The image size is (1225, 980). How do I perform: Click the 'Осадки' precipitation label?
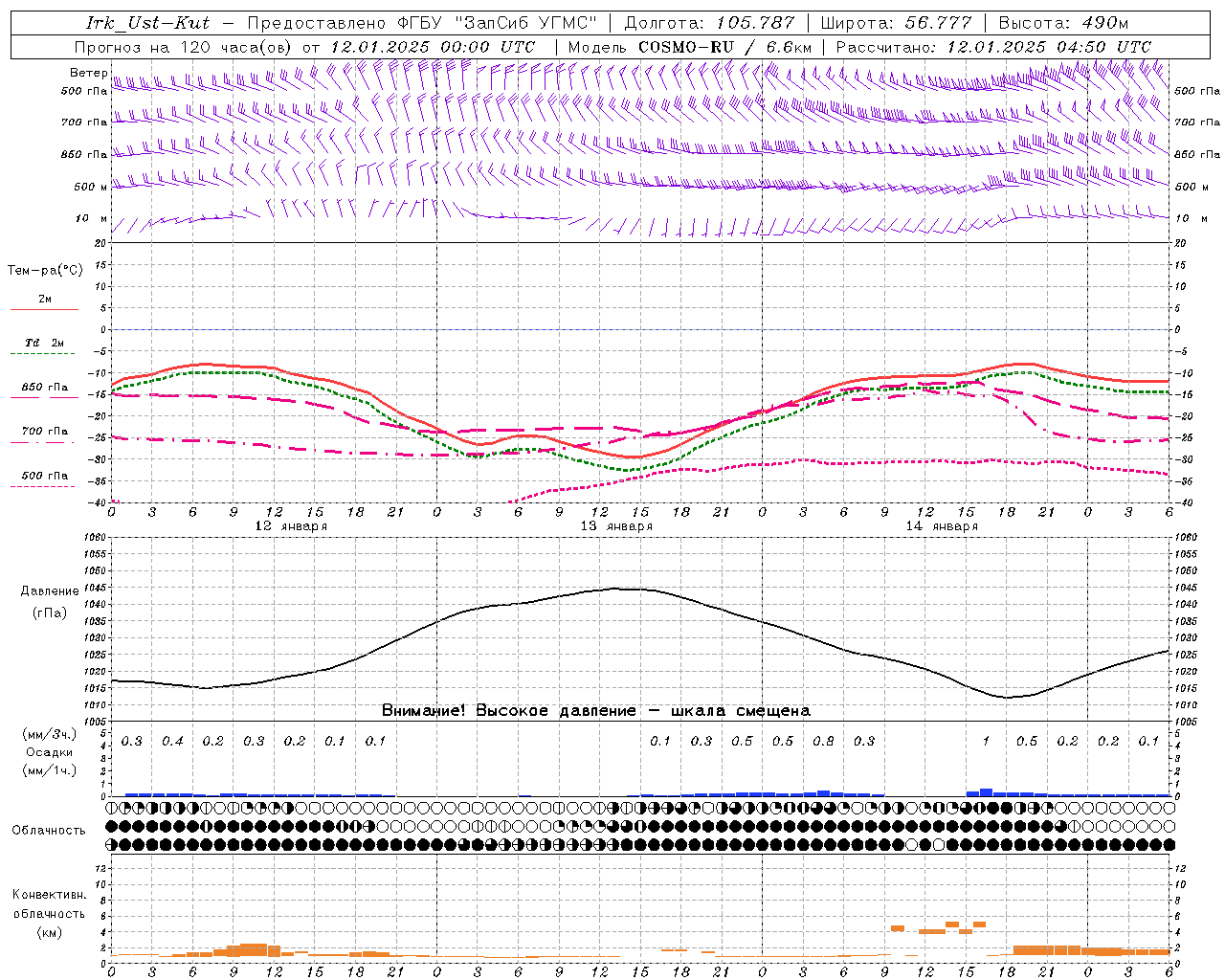tap(50, 752)
